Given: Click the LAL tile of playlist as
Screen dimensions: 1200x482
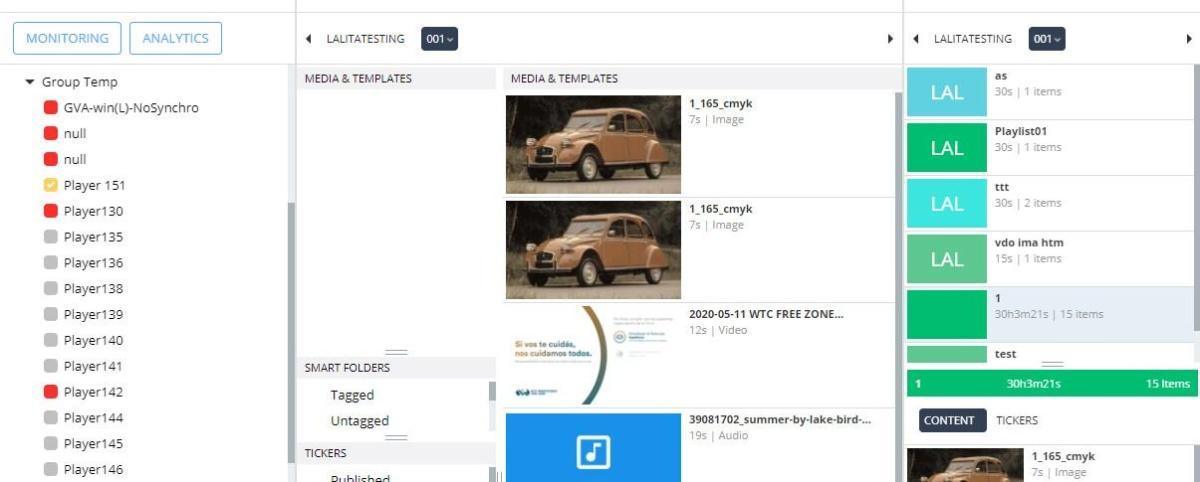Looking at the screenshot, I should 947,92.
